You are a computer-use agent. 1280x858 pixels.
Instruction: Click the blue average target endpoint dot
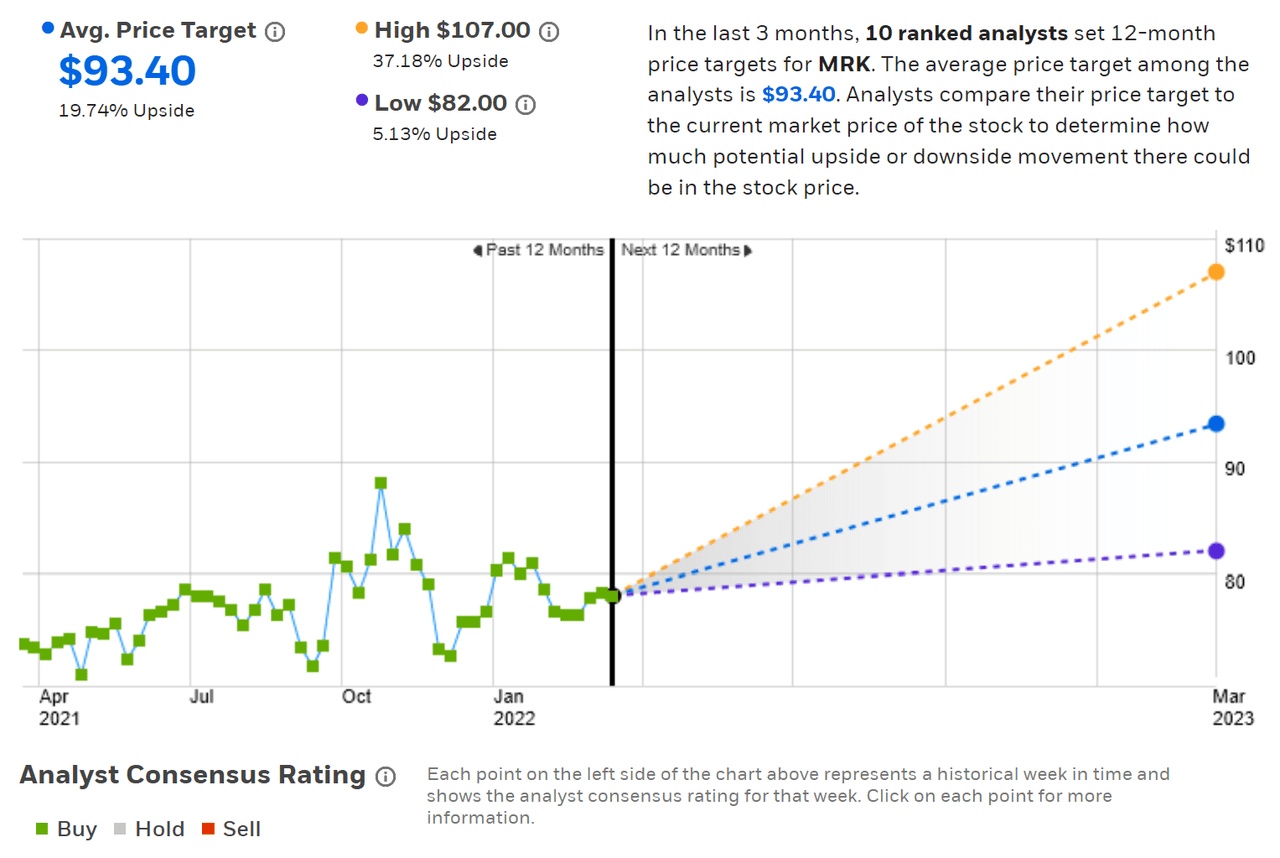pyautogui.click(x=1216, y=424)
